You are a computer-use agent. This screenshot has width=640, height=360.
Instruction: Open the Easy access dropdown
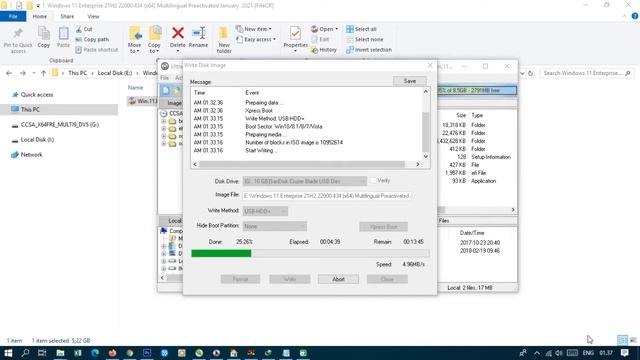click(x=256, y=40)
